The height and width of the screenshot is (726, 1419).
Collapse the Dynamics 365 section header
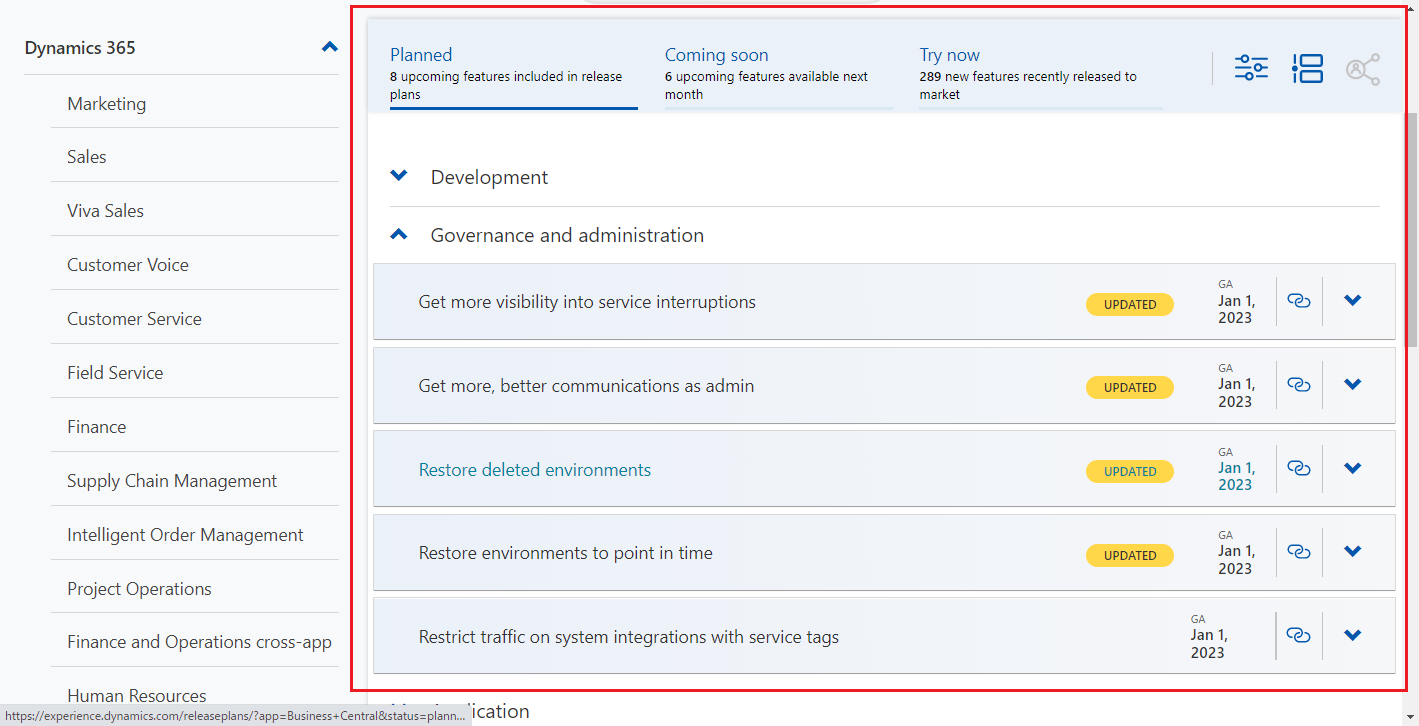click(329, 46)
